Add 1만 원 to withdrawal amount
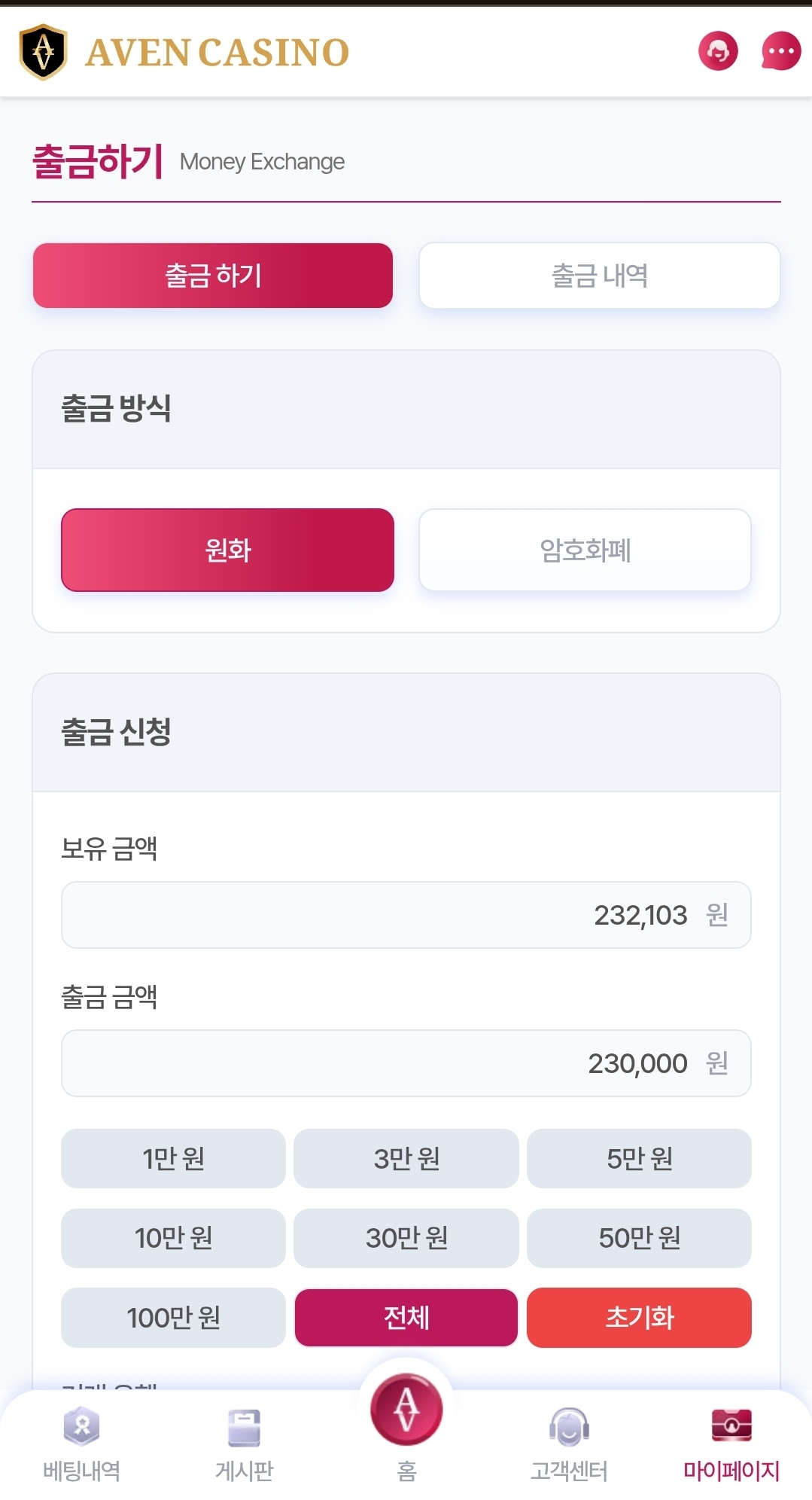 click(173, 1158)
